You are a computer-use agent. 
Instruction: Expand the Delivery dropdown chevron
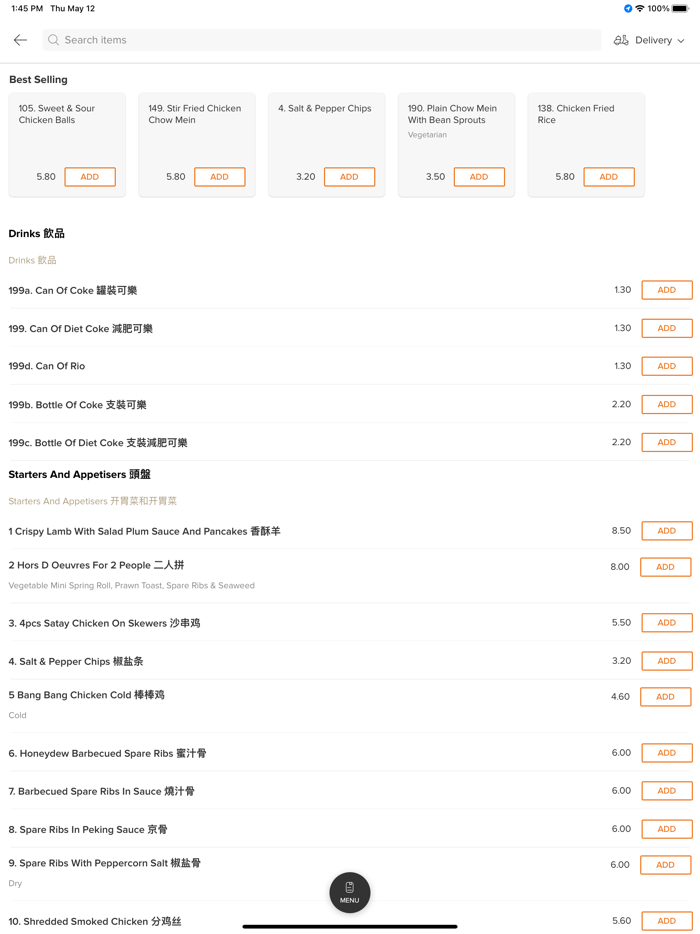point(681,41)
